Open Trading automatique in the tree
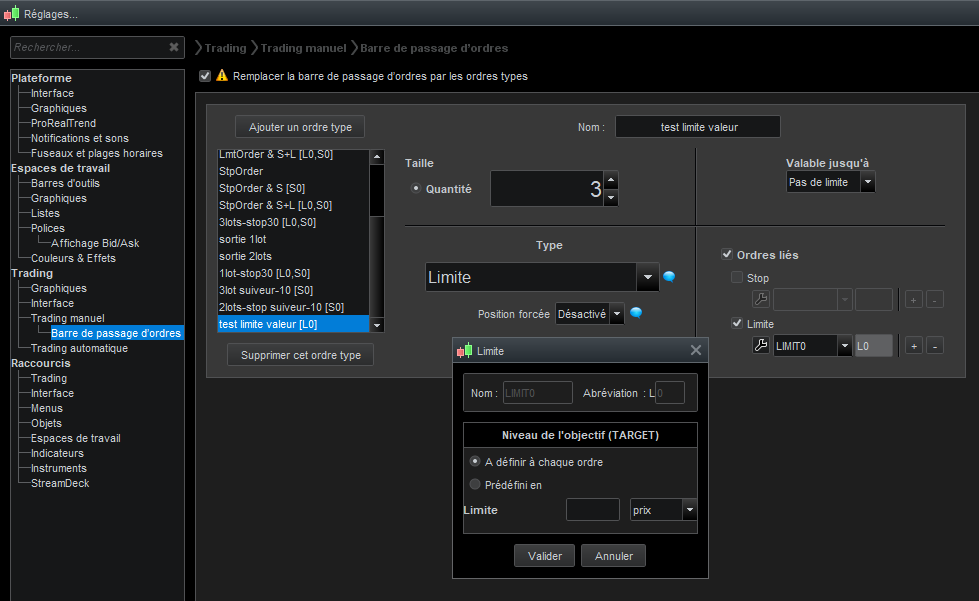Screen dimensions: 979x601 click(79, 348)
